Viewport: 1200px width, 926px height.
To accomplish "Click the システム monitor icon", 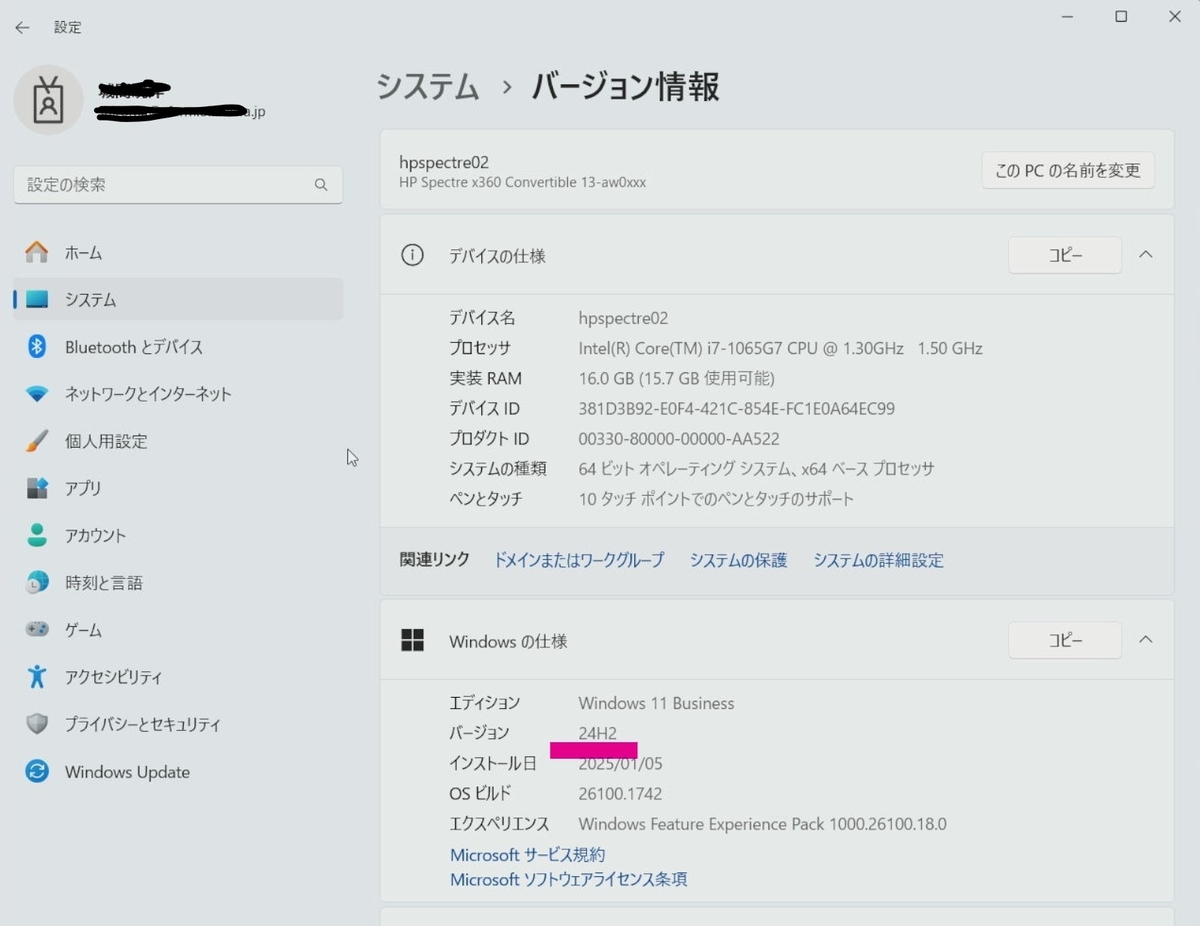I will (37, 300).
